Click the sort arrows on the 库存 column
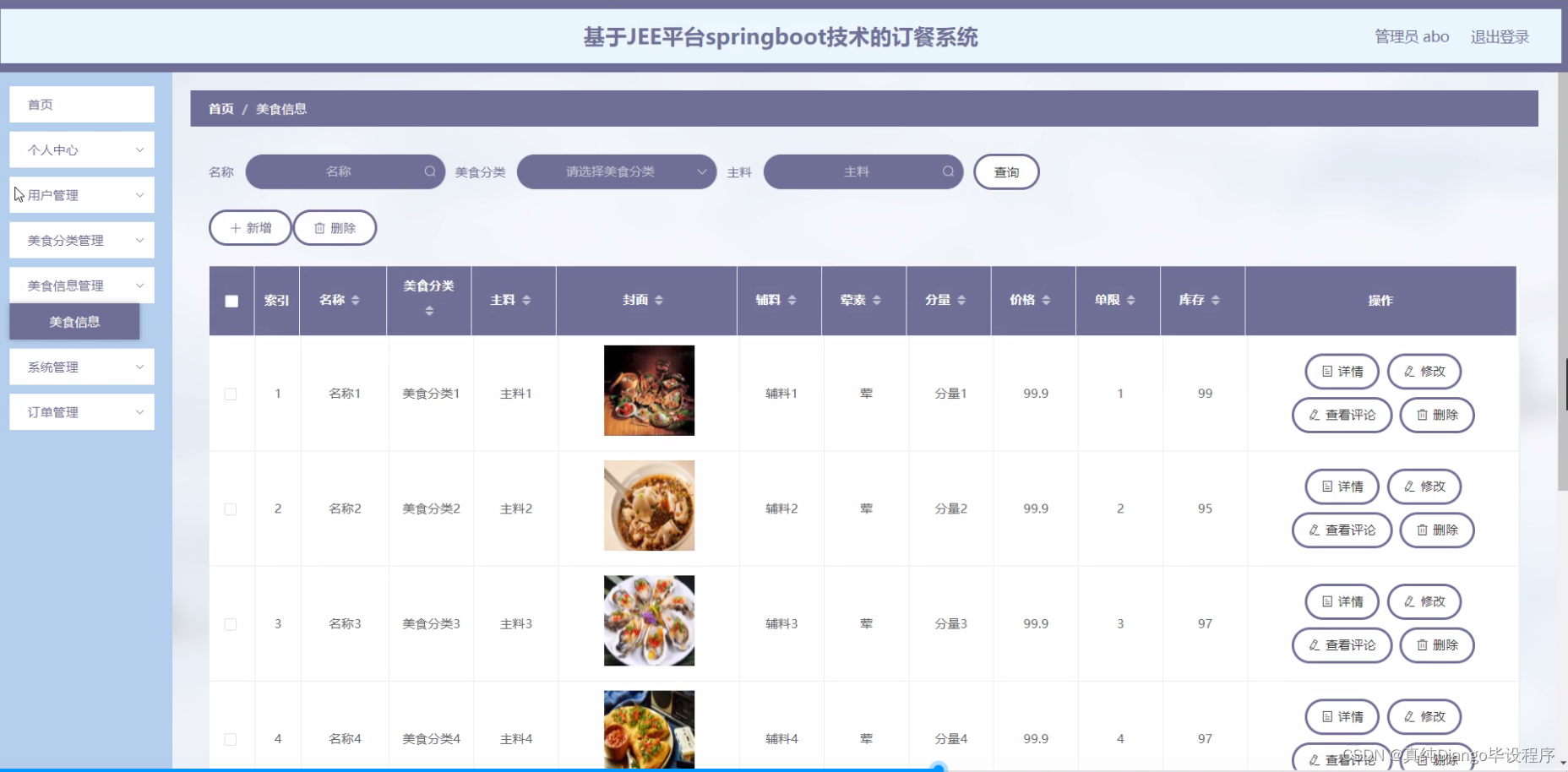This screenshot has height=772, width=1568. (1215, 300)
